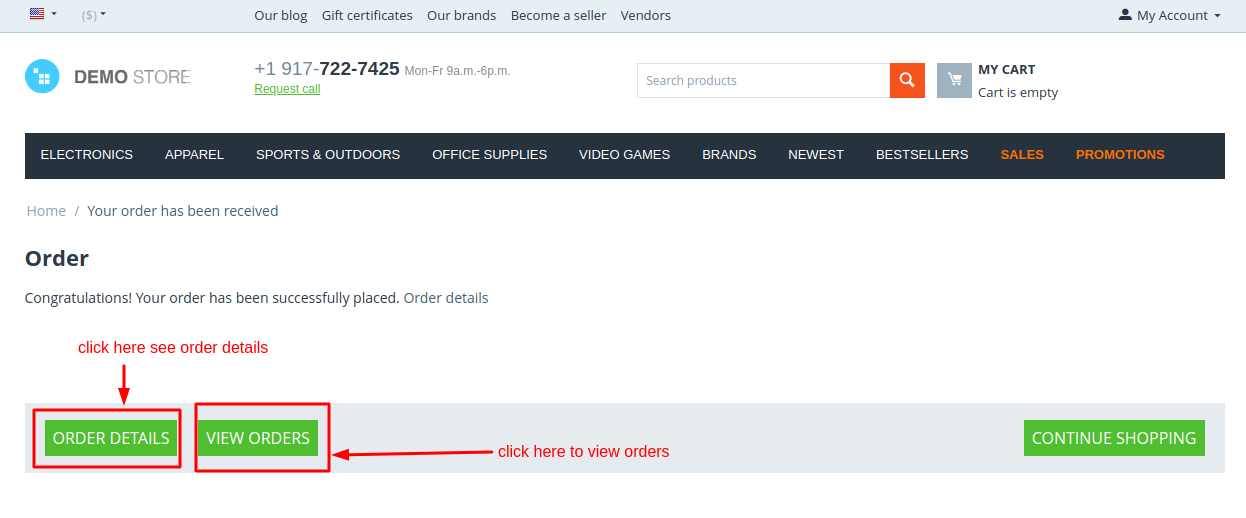Expand the My Account menu
The image size is (1246, 518).
(1169, 15)
